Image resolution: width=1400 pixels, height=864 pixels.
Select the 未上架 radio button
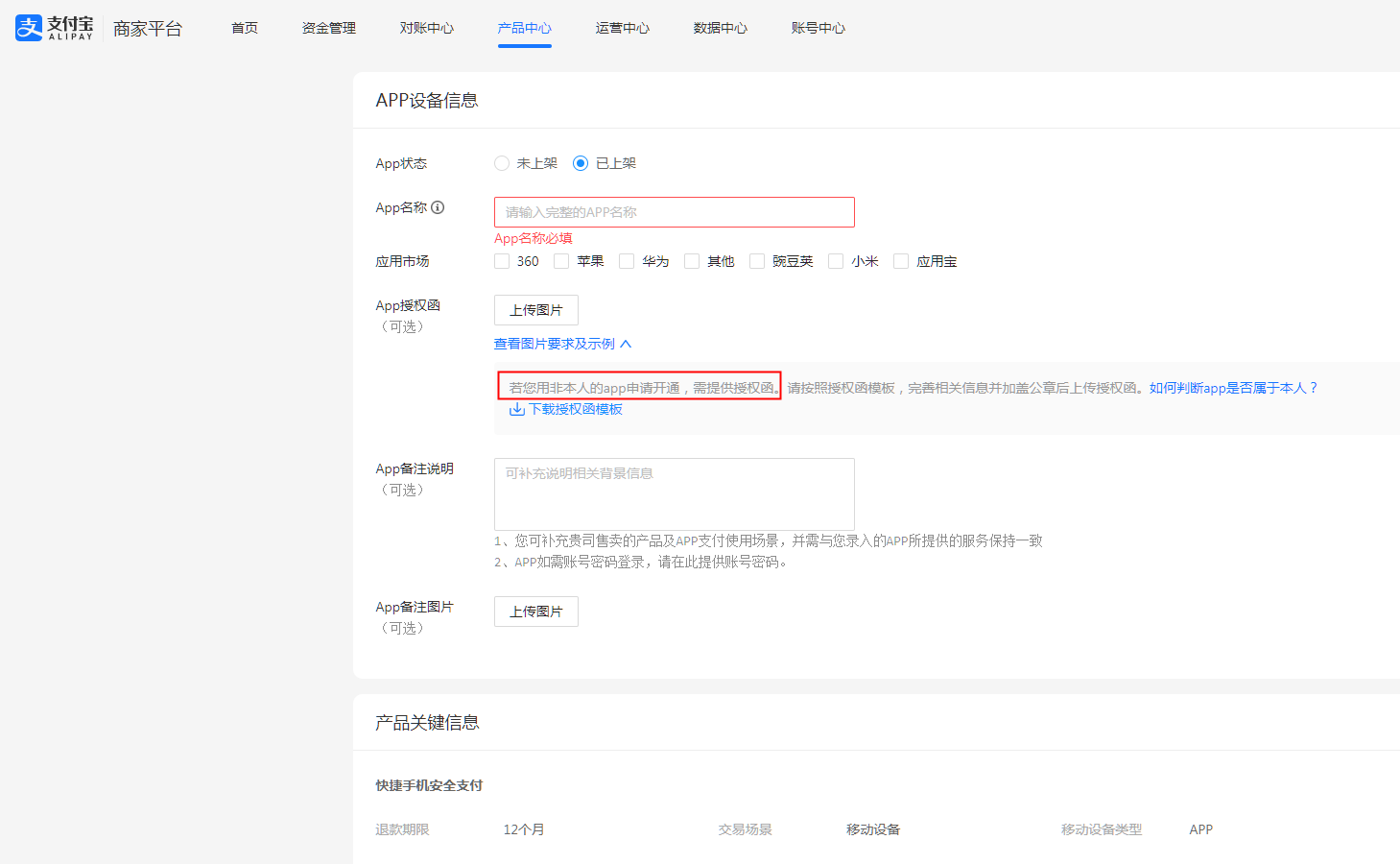tap(502, 163)
